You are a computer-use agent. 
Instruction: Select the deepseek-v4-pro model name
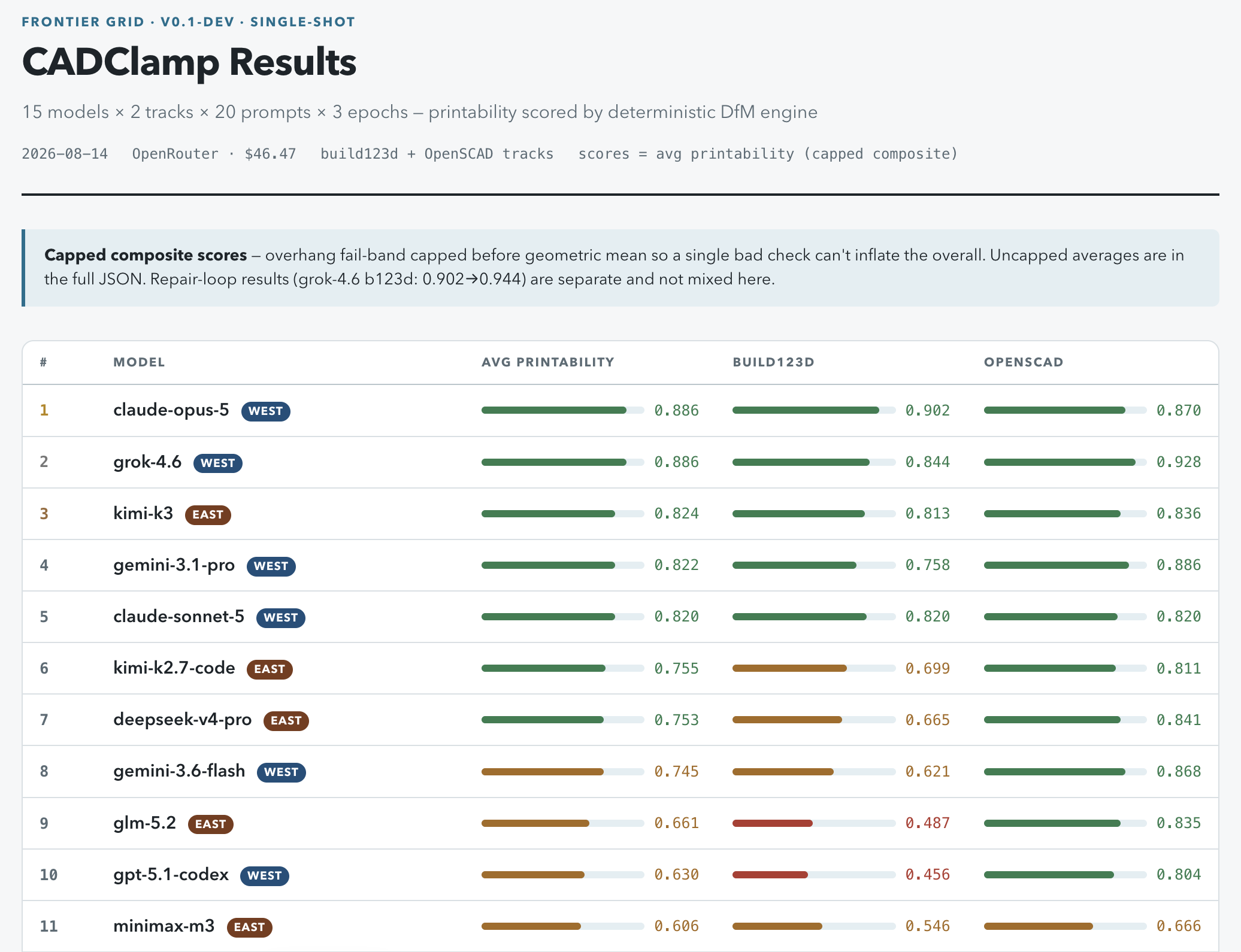(x=182, y=720)
